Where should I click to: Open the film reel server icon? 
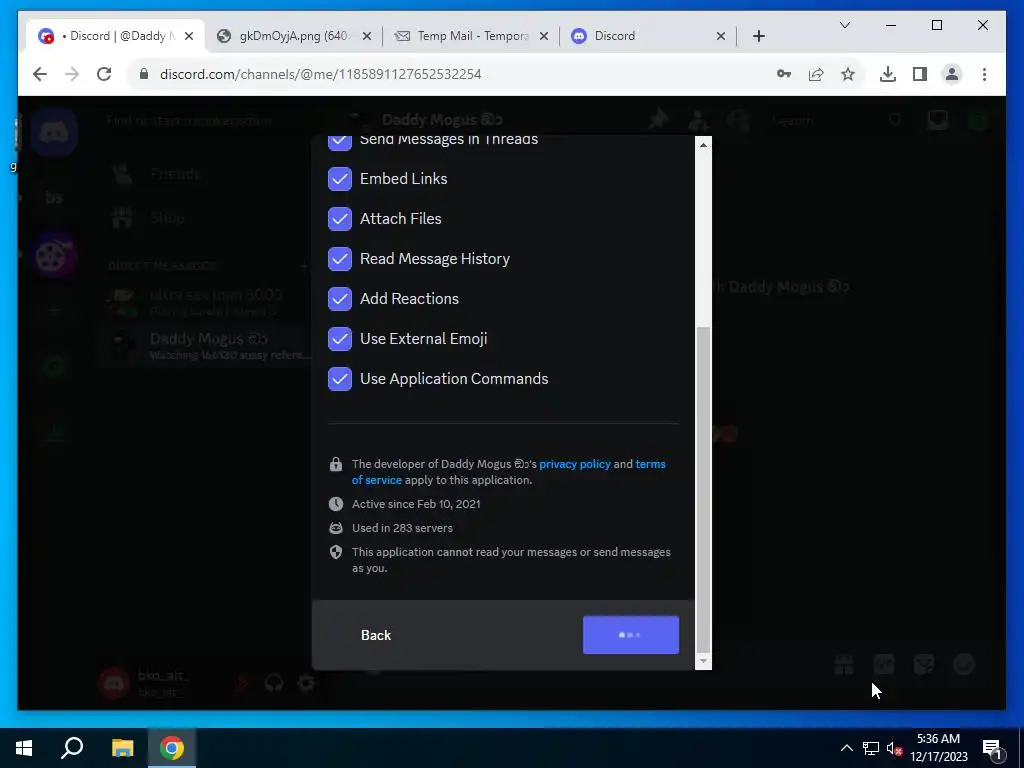(x=54, y=255)
